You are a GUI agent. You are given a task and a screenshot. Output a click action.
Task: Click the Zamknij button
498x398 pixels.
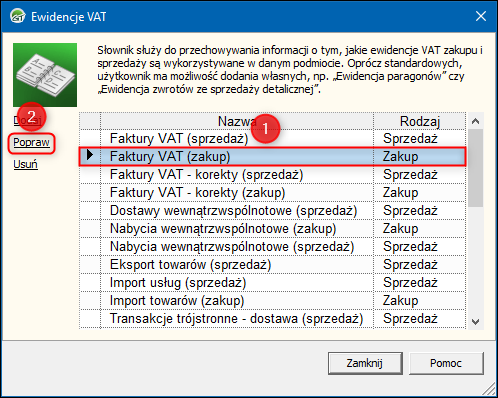(x=365, y=363)
